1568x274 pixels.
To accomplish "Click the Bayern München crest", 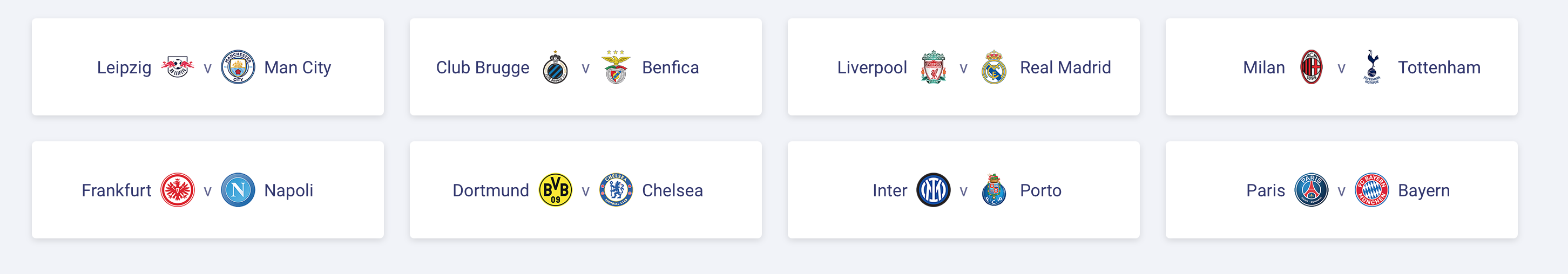I will 1372,190.
